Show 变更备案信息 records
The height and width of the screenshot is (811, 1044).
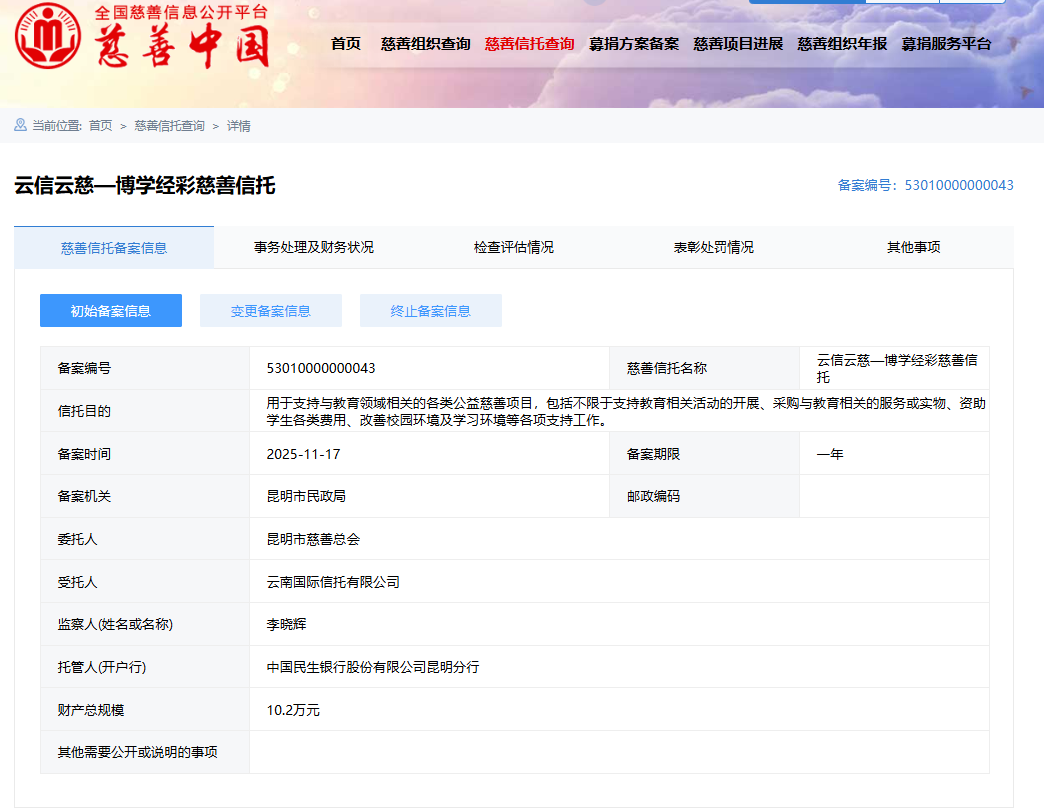click(x=271, y=311)
